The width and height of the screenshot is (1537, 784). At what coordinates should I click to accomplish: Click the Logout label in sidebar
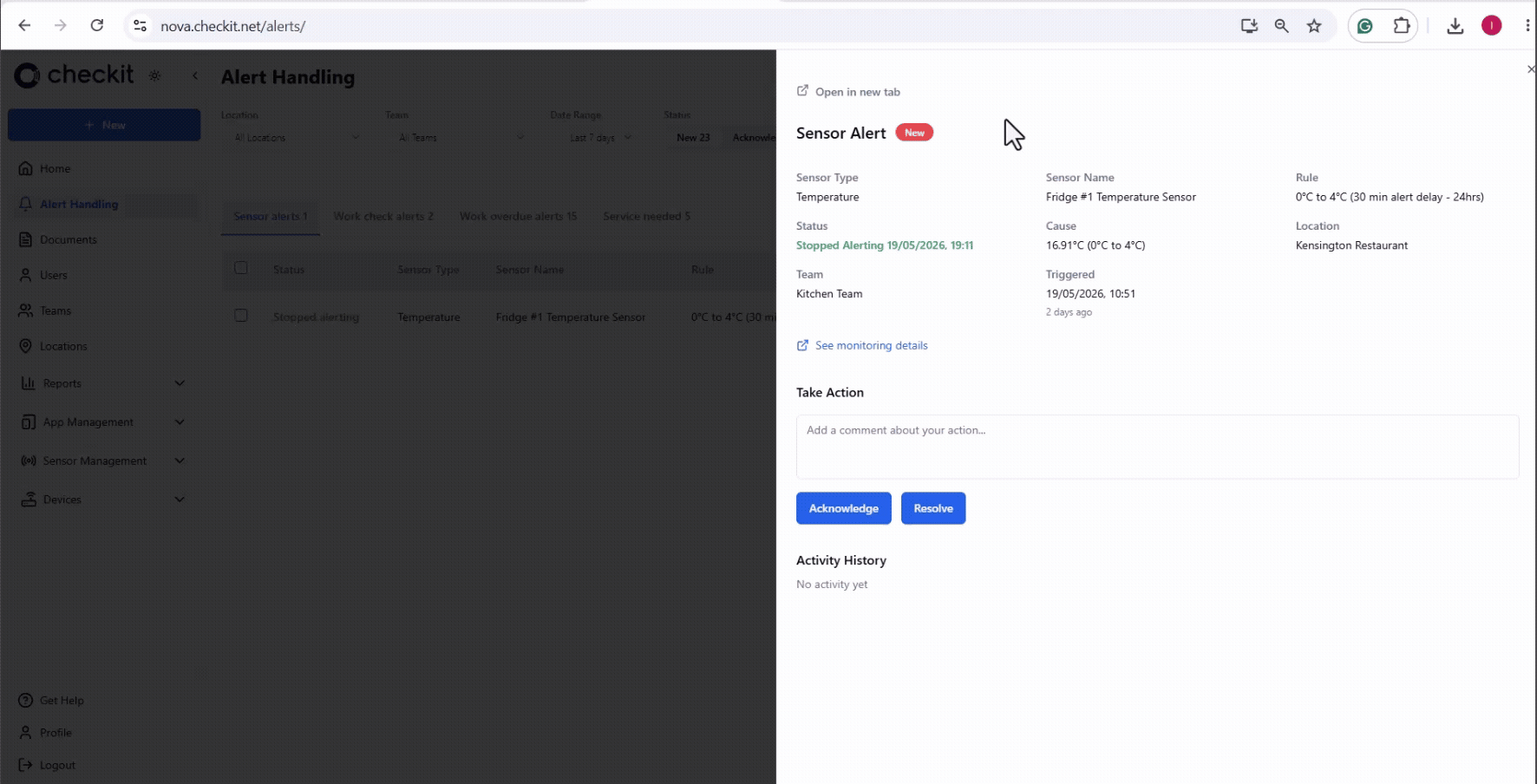pos(57,765)
